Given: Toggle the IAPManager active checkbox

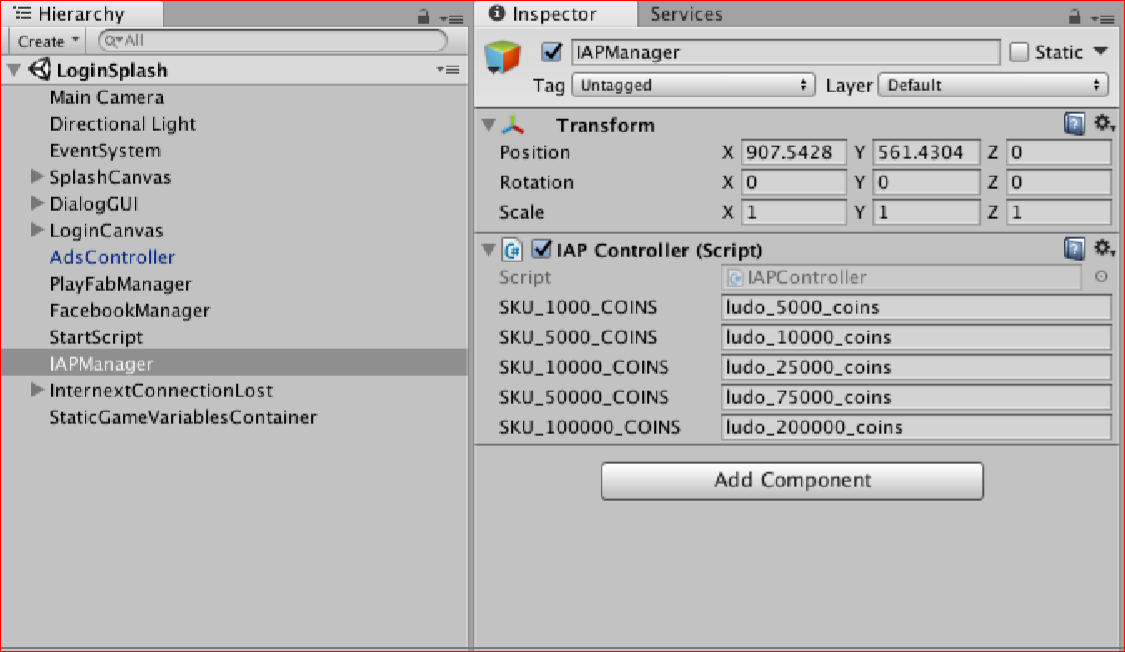Looking at the screenshot, I should pyautogui.click(x=550, y=52).
